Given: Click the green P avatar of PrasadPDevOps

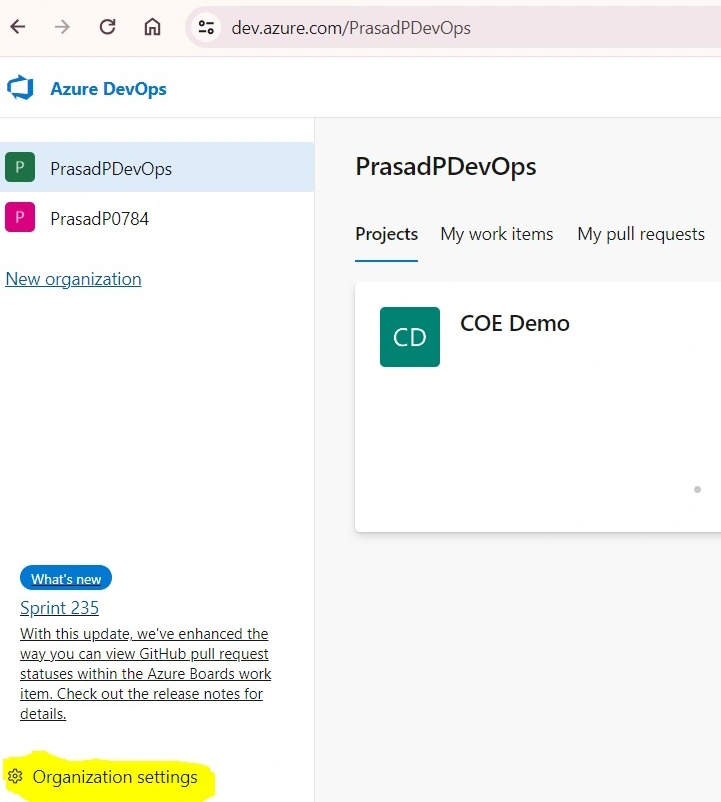Looking at the screenshot, I should click(x=20, y=167).
